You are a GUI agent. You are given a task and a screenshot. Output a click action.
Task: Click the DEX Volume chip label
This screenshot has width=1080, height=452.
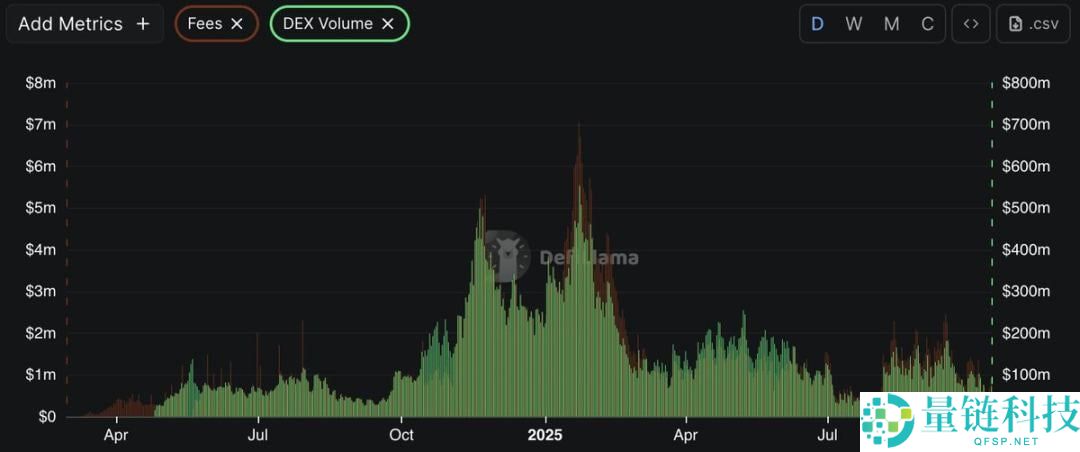328,24
